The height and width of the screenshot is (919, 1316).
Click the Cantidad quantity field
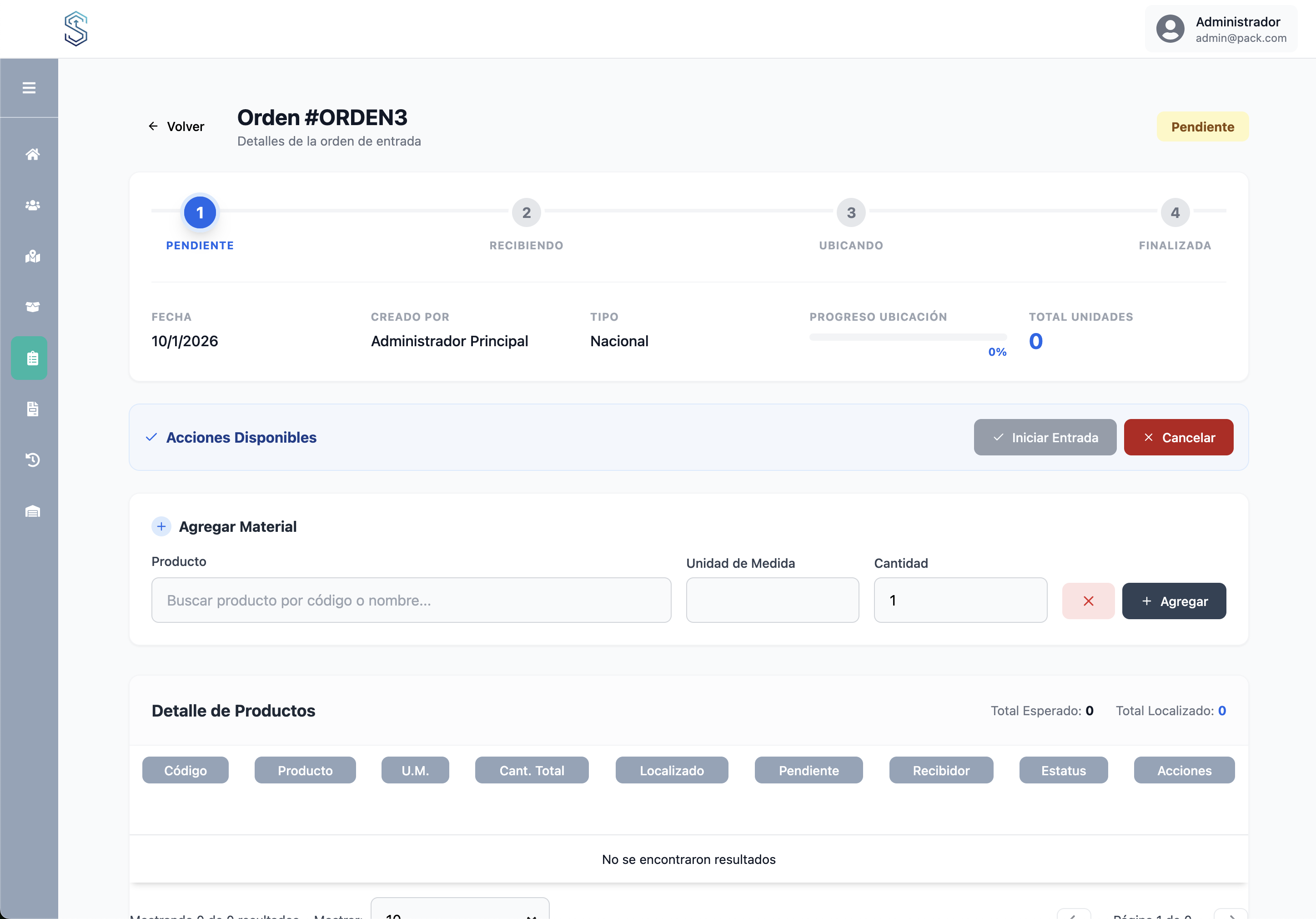coord(960,600)
